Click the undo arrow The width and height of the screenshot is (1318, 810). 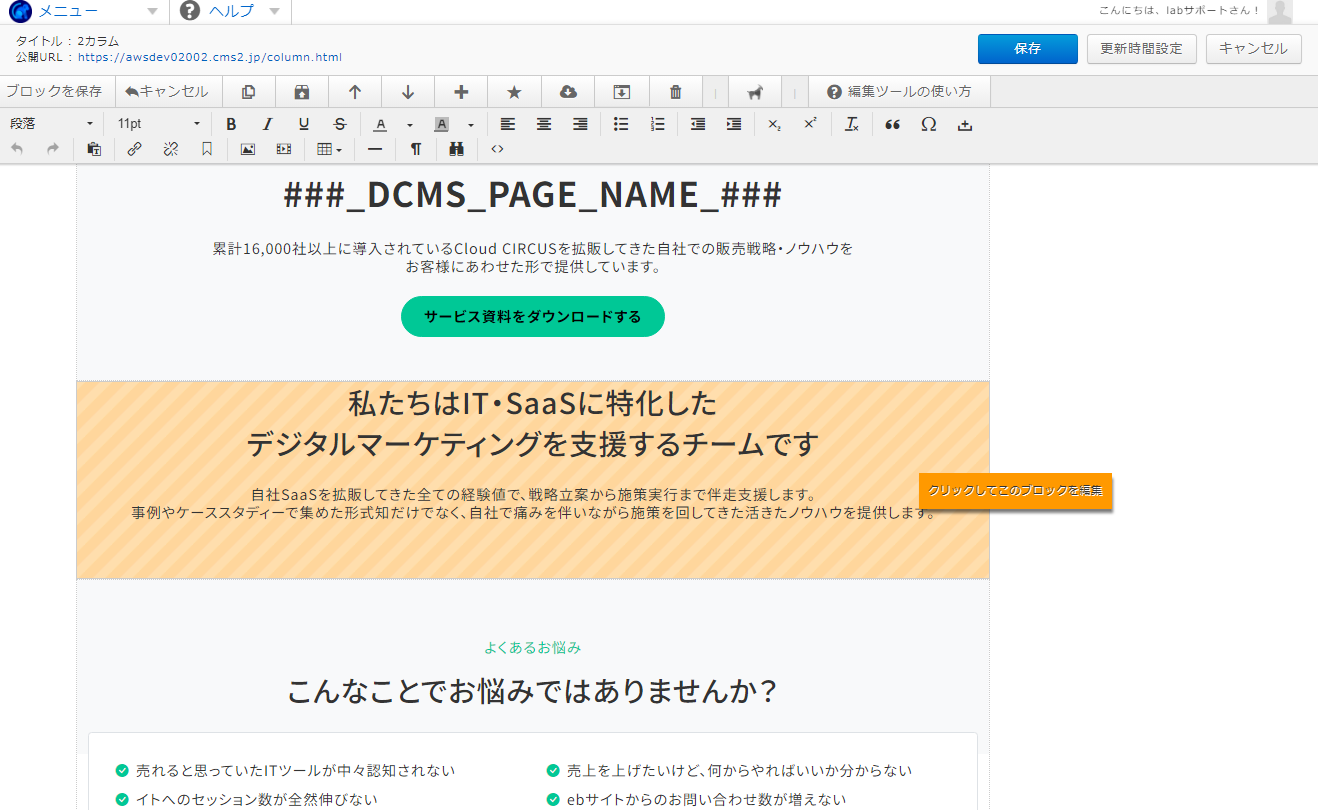[17, 149]
